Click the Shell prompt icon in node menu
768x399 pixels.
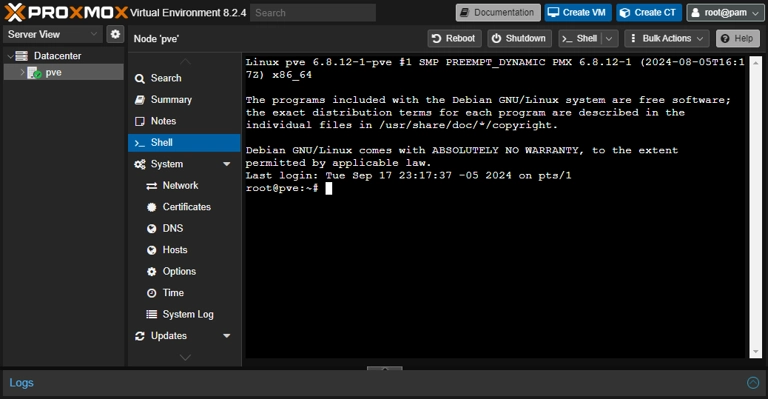click(x=140, y=143)
